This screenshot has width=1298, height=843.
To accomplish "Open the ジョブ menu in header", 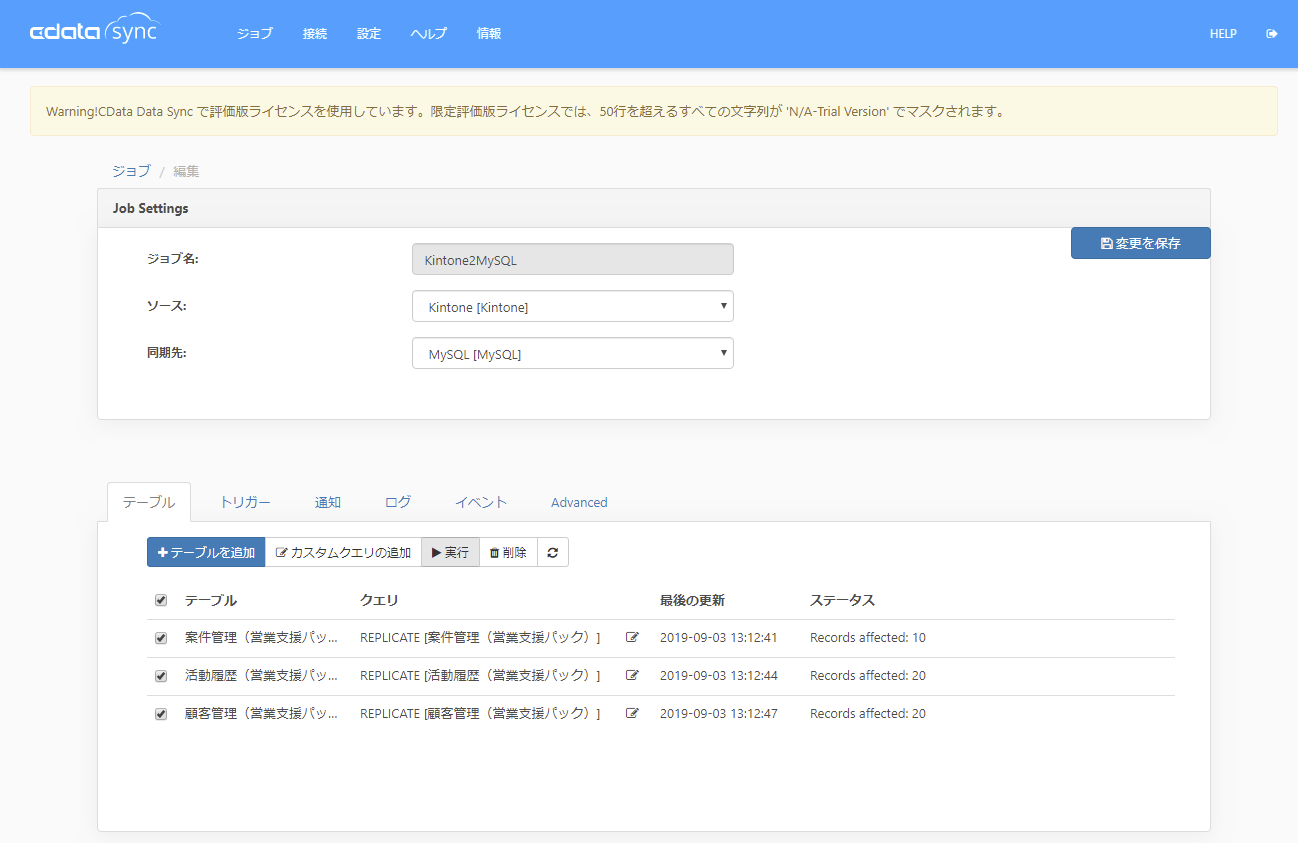I will pyautogui.click(x=255, y=34).
